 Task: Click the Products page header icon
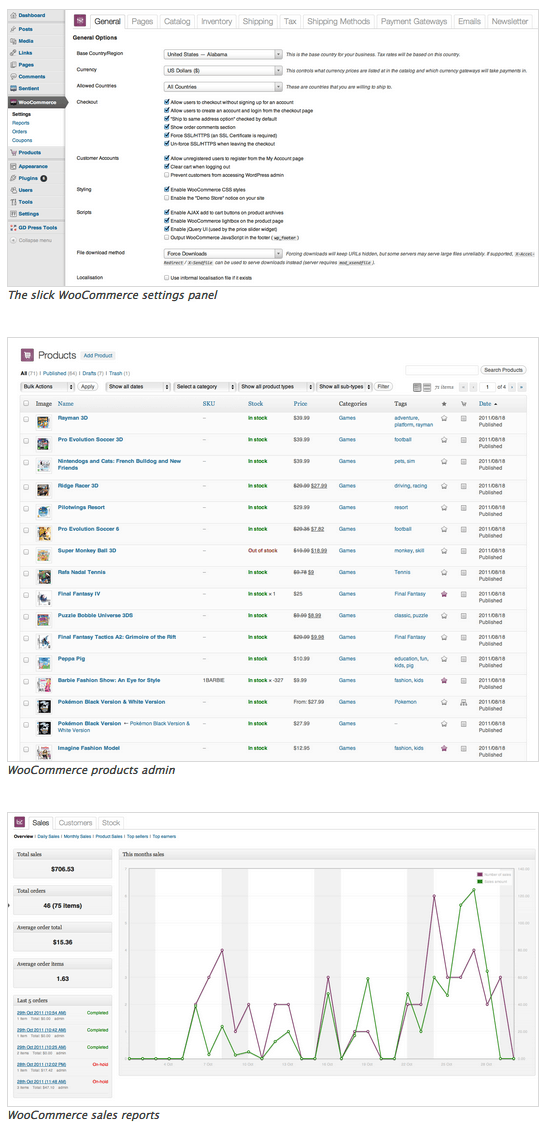(x=28, y=355)
